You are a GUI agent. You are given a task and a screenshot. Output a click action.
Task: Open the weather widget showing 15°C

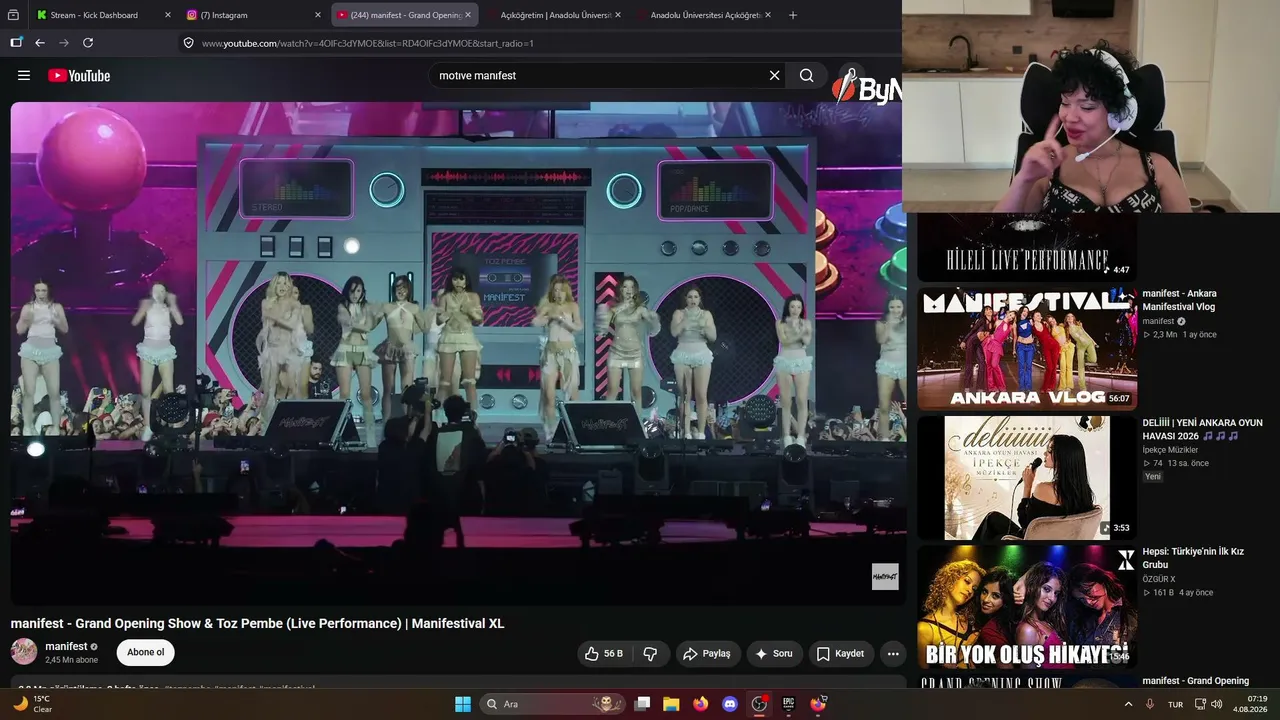tap(31, 704)
